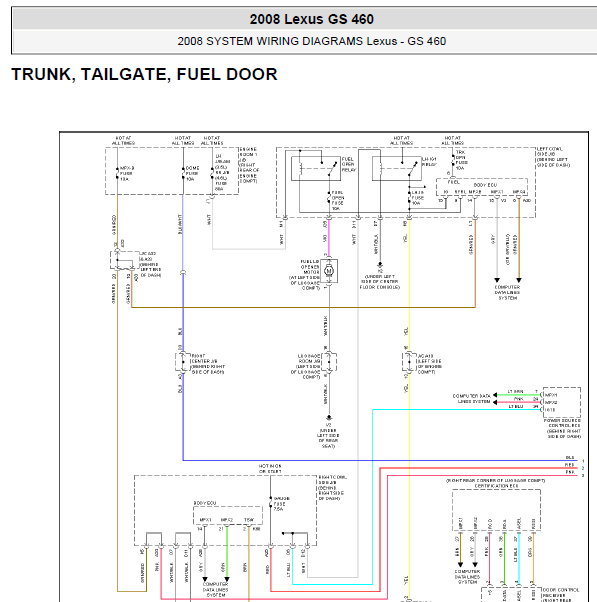Click 'COMPUTER DATA LINES SYSTEM' below upper Body ECU
The image size is (597, 602).
click(x=507, y=293)
